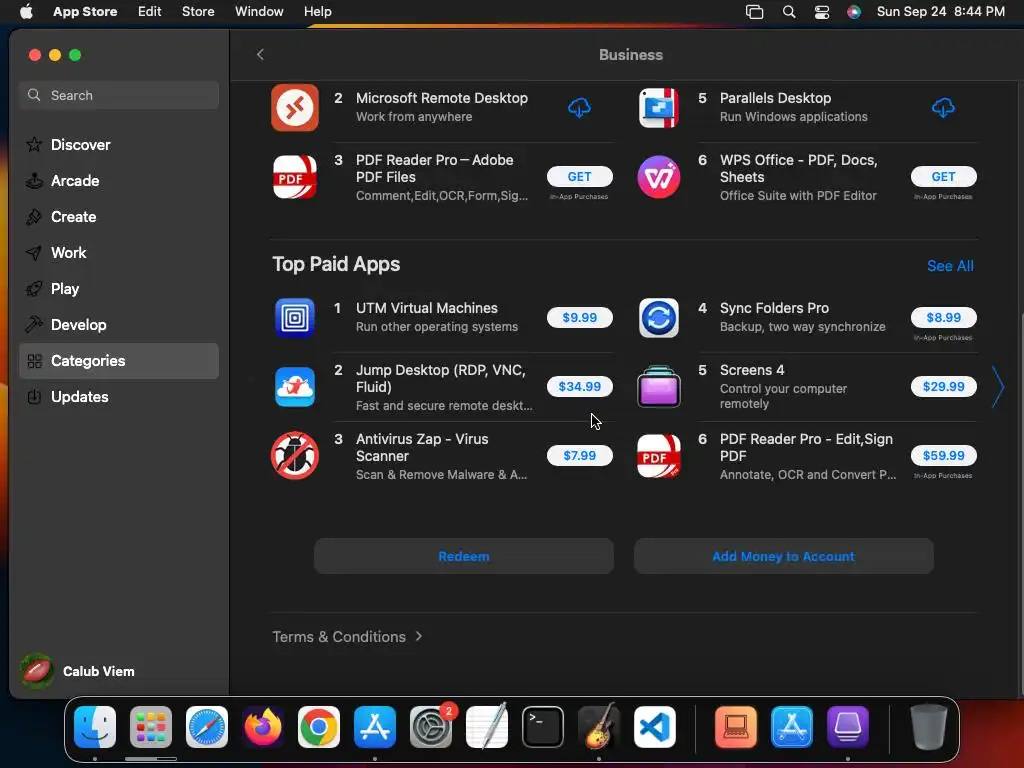Image resolution: width=1024 pixels, height=768 pixels.
Task: Buy UTM Virtual Machines for $9.99
Action: (x=579, y=317)
